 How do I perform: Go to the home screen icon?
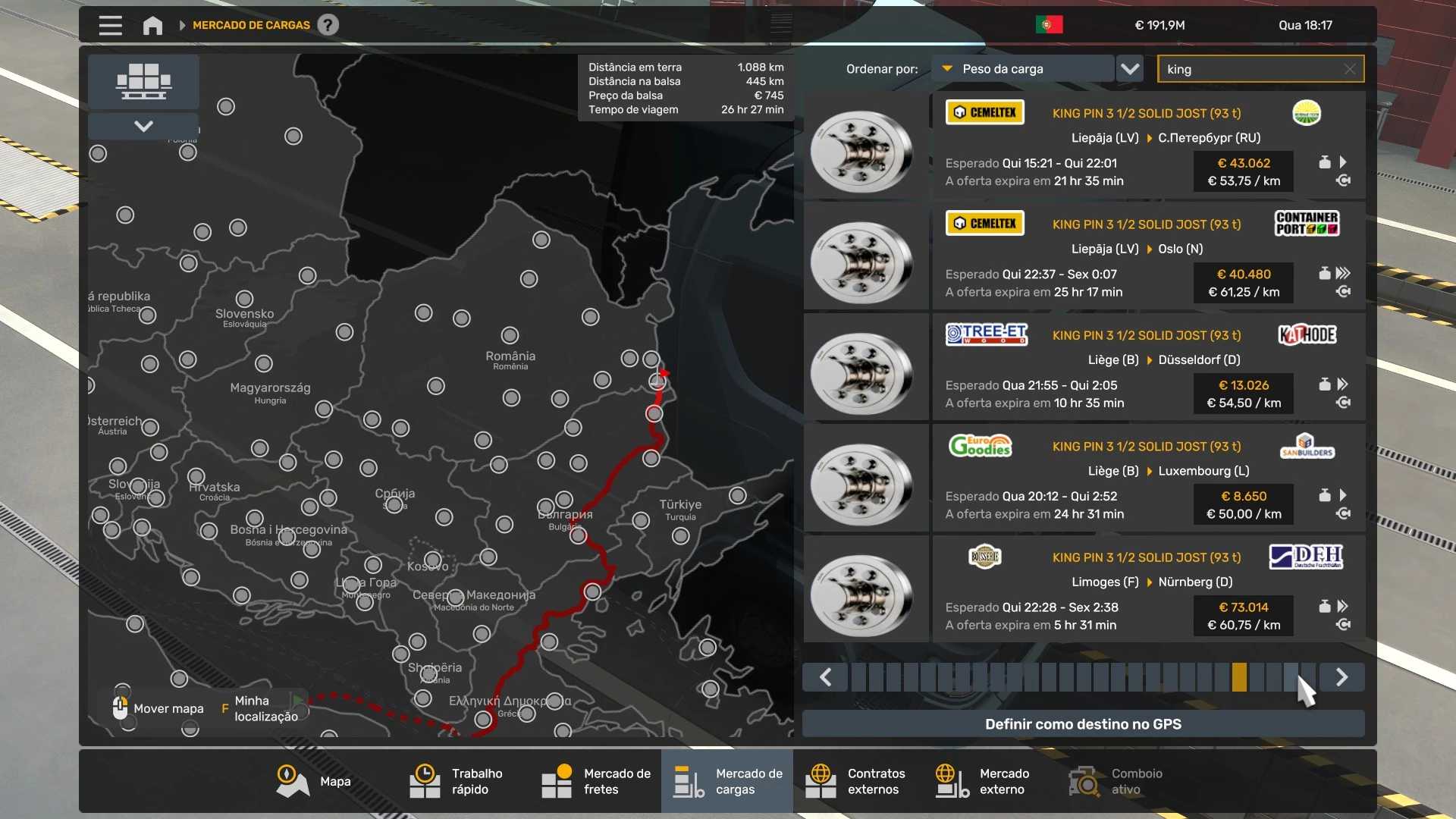click(152, 26)
